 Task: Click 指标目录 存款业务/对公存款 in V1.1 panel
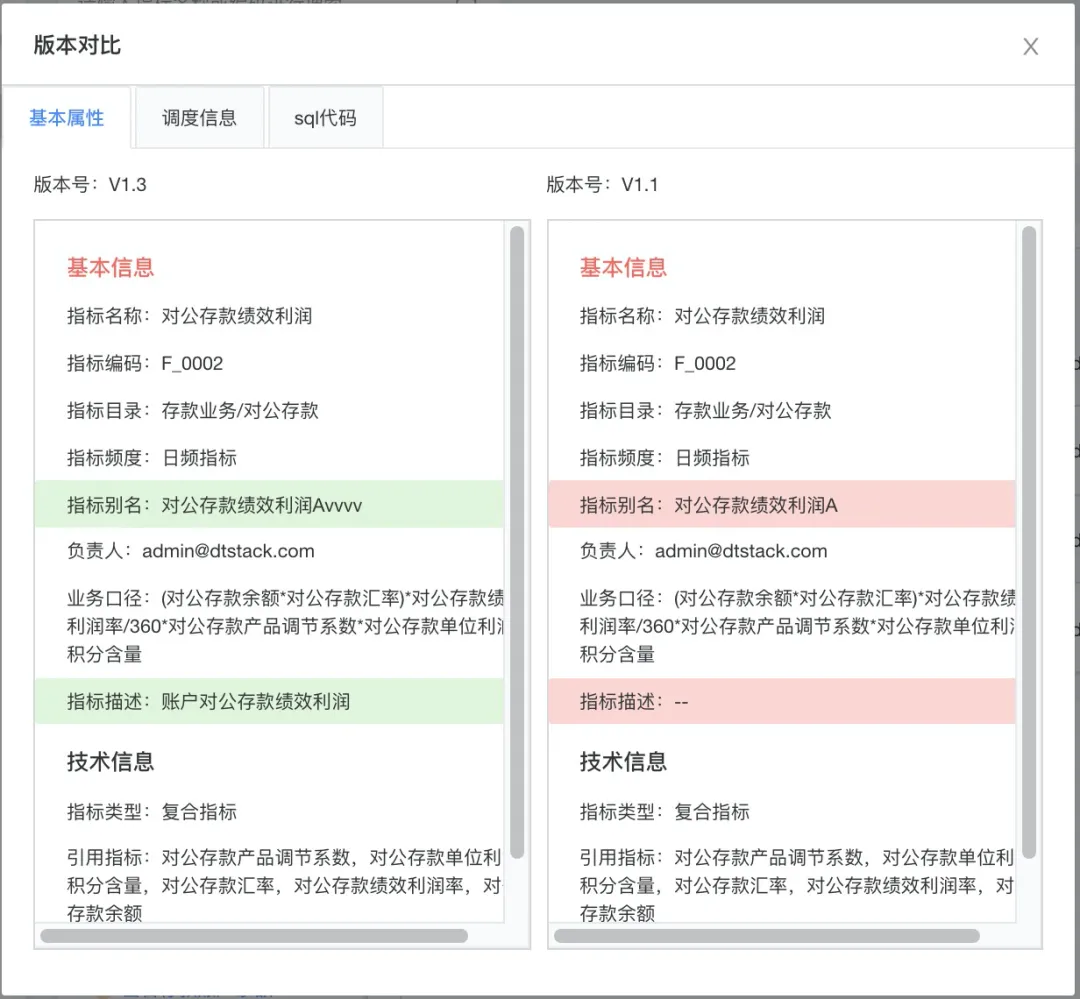(x=705, y=410)
